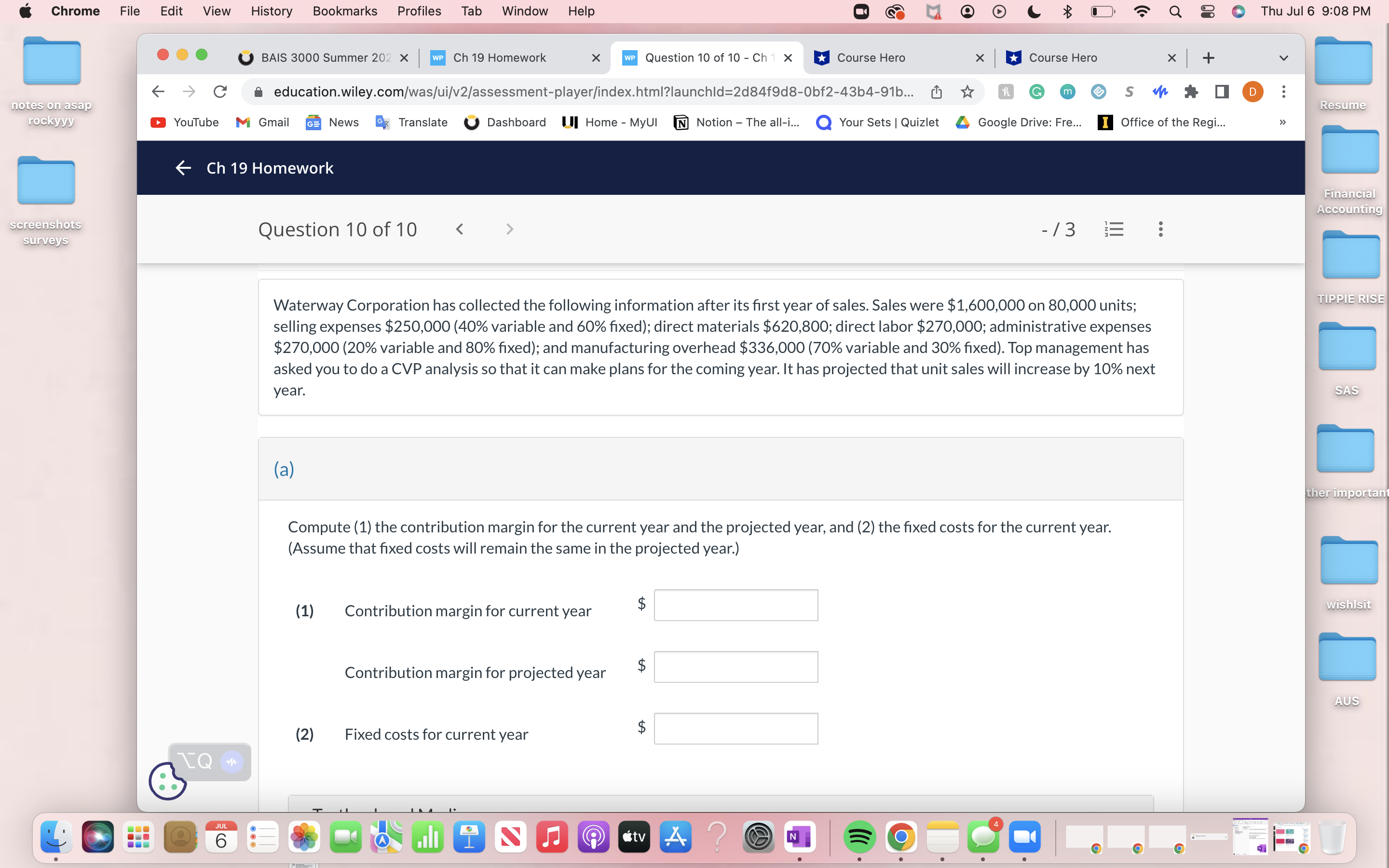1389x868 pixels.
Task: Toggle Chrome side panel icon
Action: [x=1221, y=92]
